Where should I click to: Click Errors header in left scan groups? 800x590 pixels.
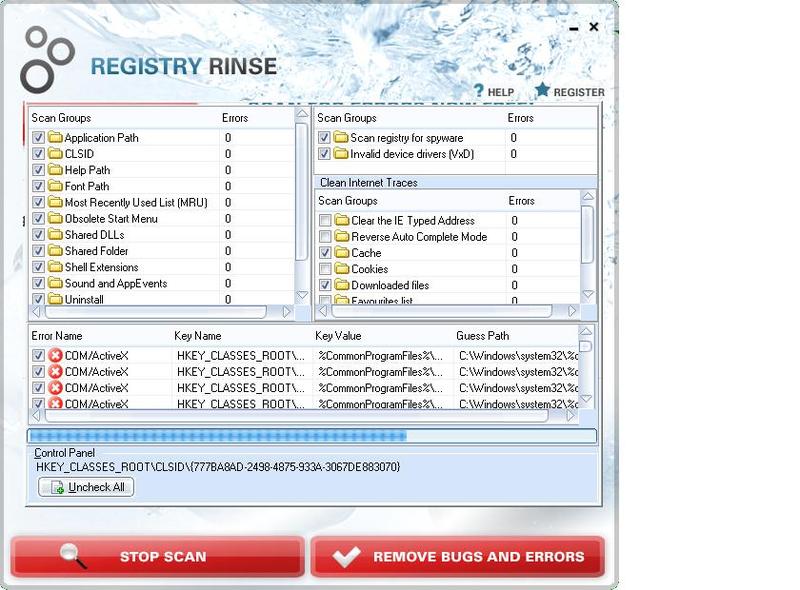pyautogui.click(x=235, y=118)
